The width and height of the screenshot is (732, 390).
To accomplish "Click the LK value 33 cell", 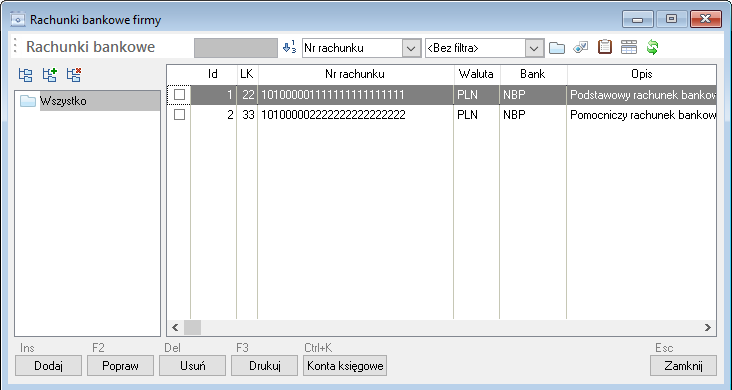I will [x=247, y=114].
